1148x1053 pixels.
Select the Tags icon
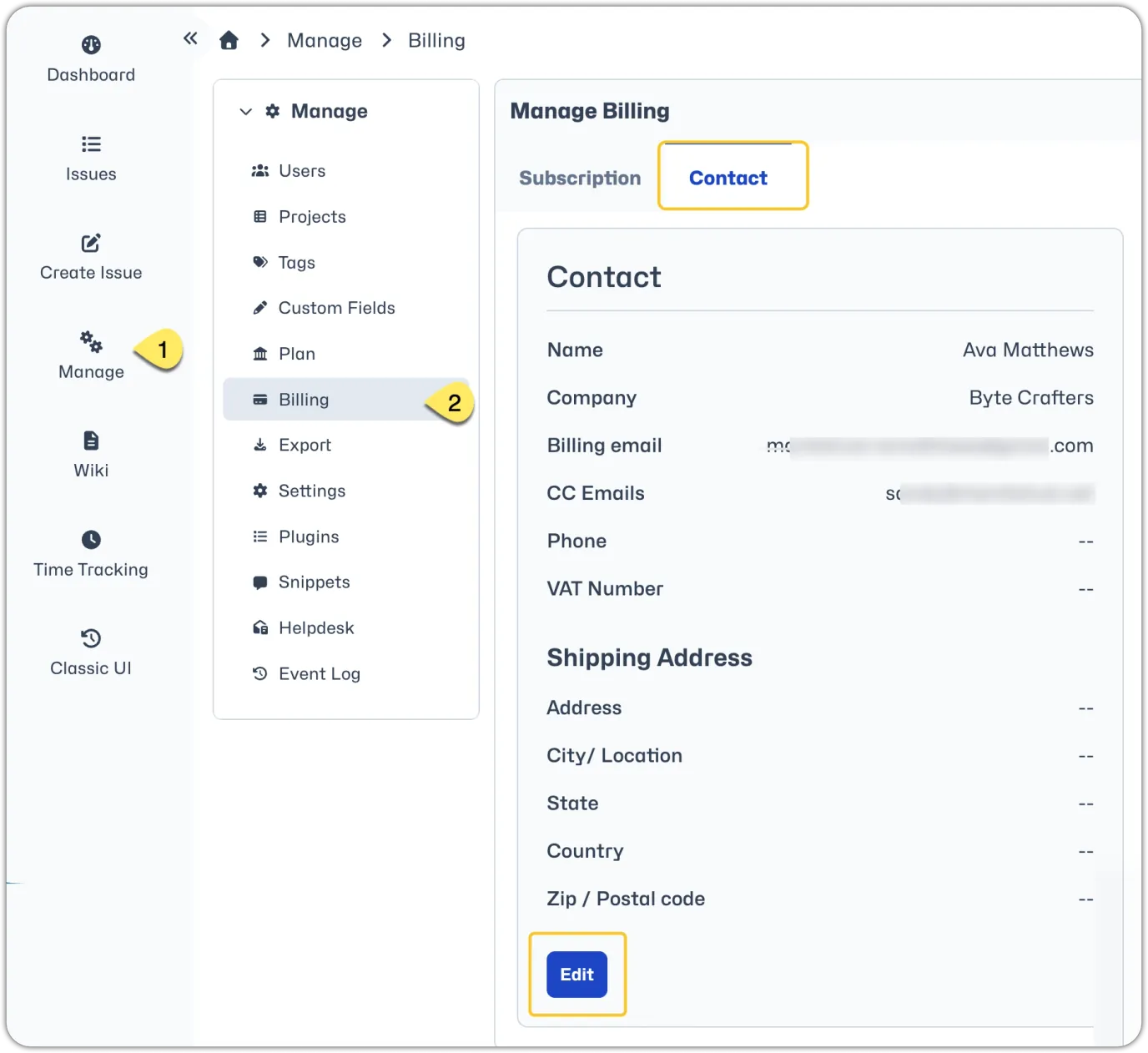[x=260, y=262]
